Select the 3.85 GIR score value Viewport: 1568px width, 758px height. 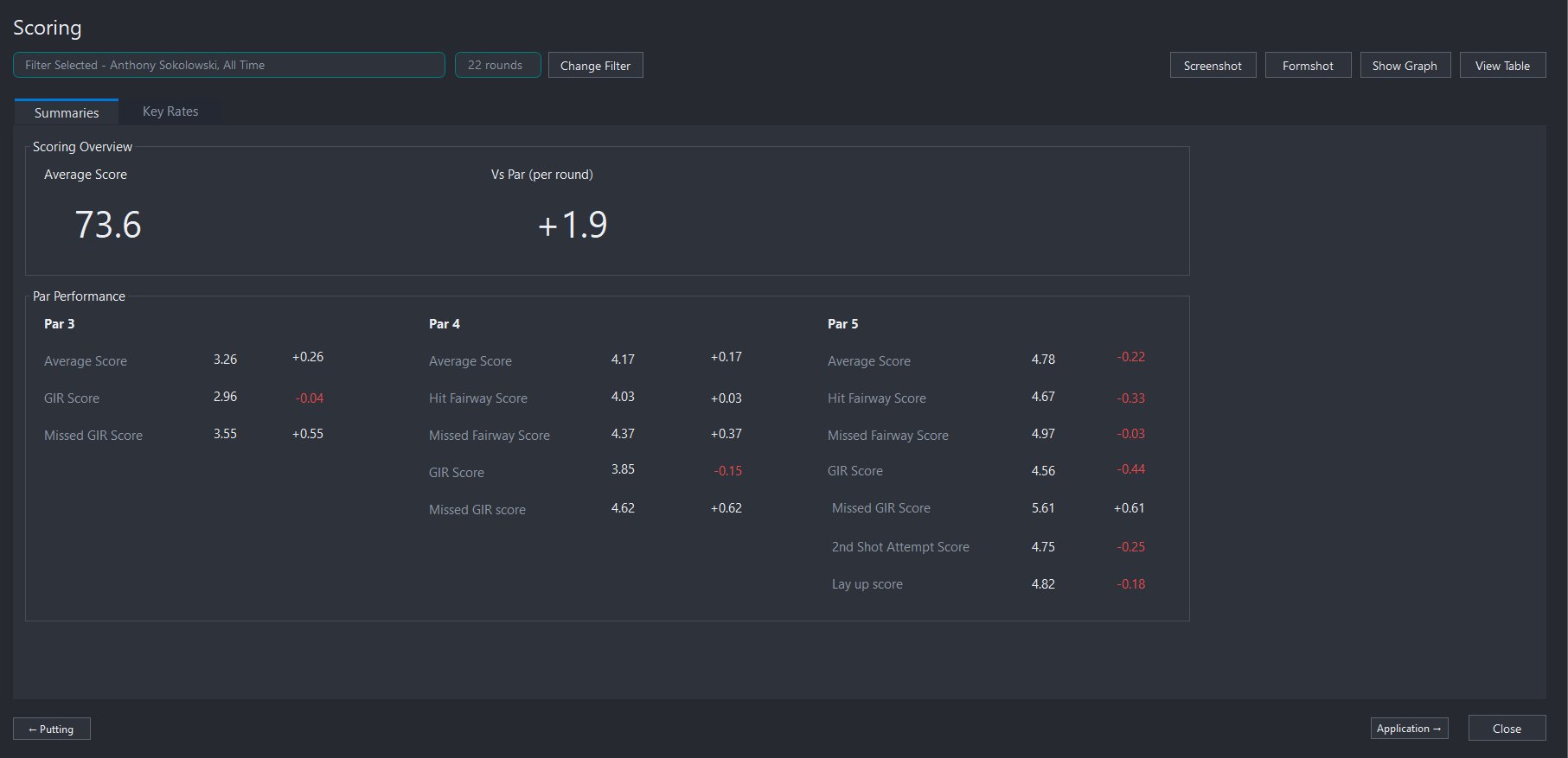[623, 469]
